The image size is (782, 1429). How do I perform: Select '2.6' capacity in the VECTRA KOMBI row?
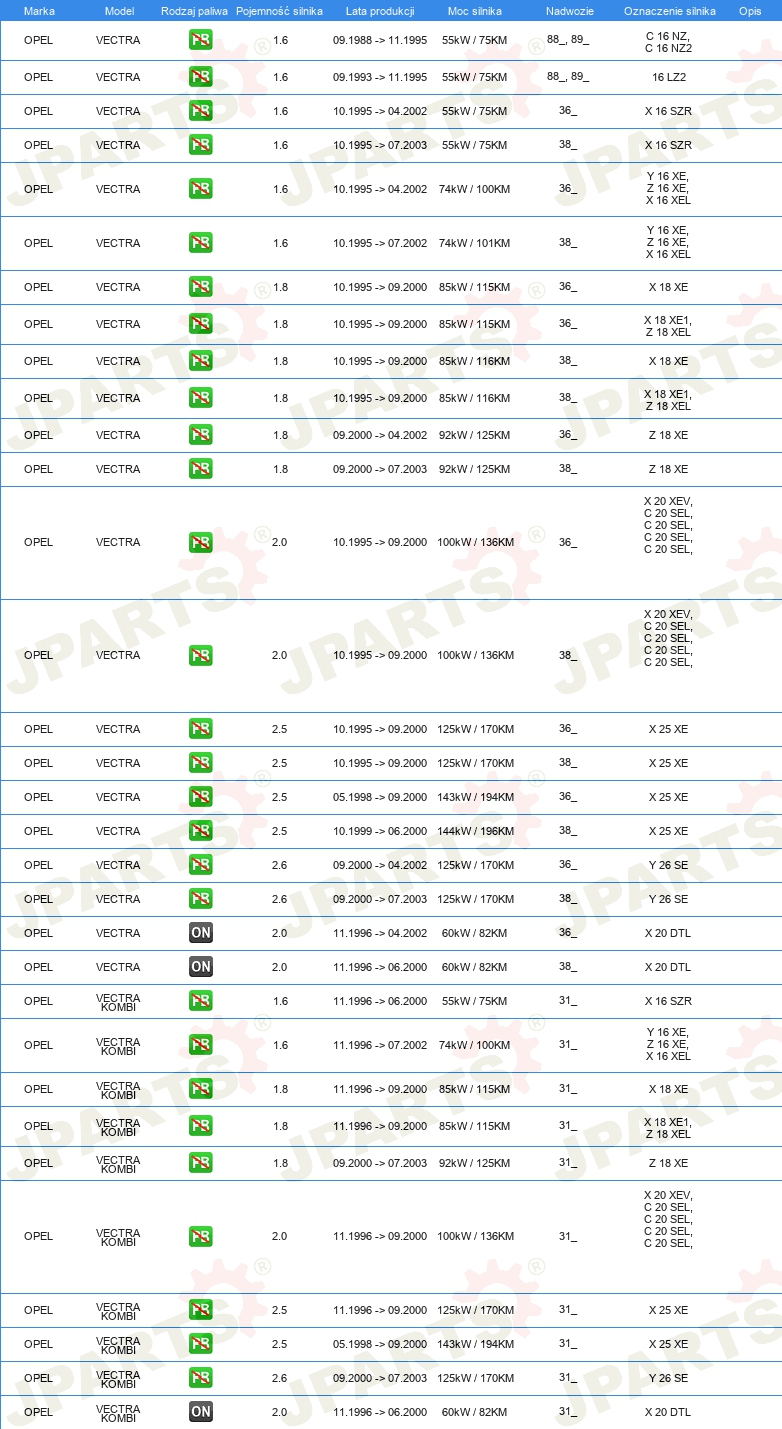click(279, 1378)
